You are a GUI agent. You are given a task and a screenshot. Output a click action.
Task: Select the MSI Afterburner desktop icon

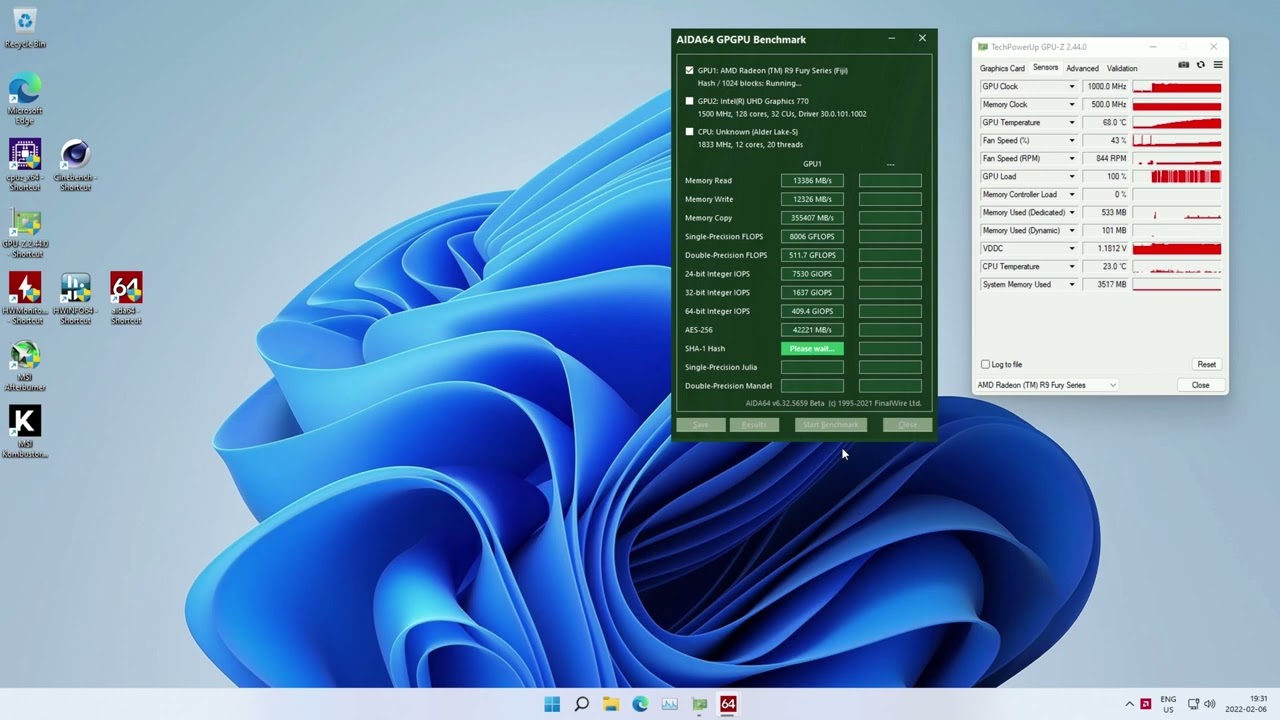25,366
